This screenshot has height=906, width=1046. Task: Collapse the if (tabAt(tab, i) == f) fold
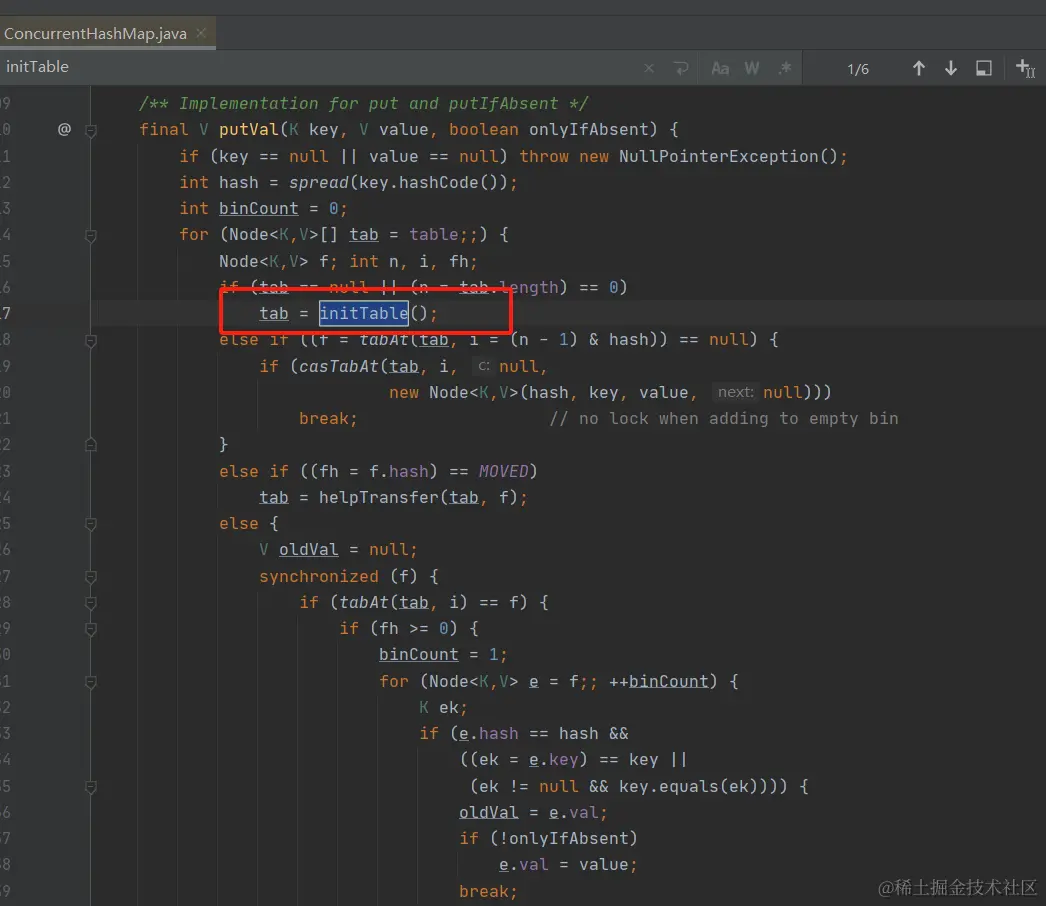click(x=91, y=602)
